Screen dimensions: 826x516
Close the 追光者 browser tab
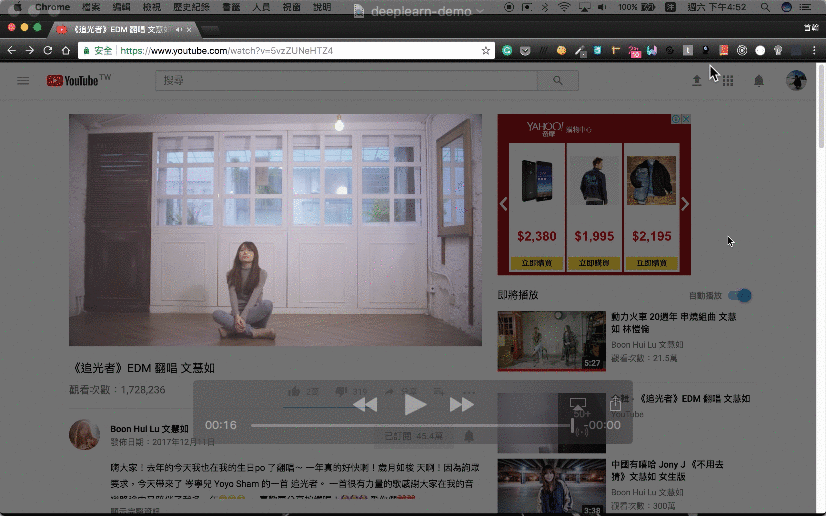pyautogui.click(x=190, y=29)
